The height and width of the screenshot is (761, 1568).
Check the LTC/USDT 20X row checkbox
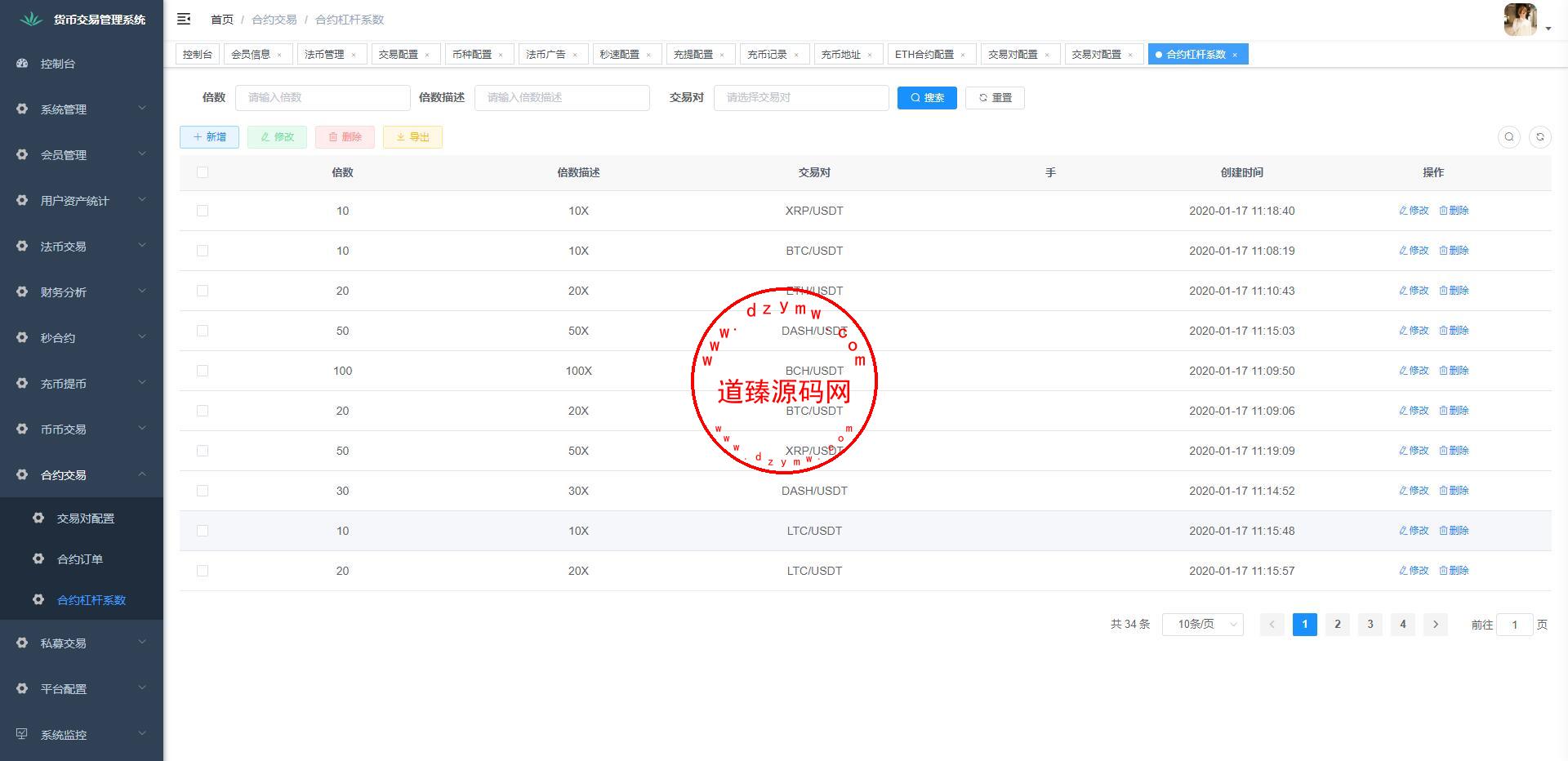[x=203, y=571]
